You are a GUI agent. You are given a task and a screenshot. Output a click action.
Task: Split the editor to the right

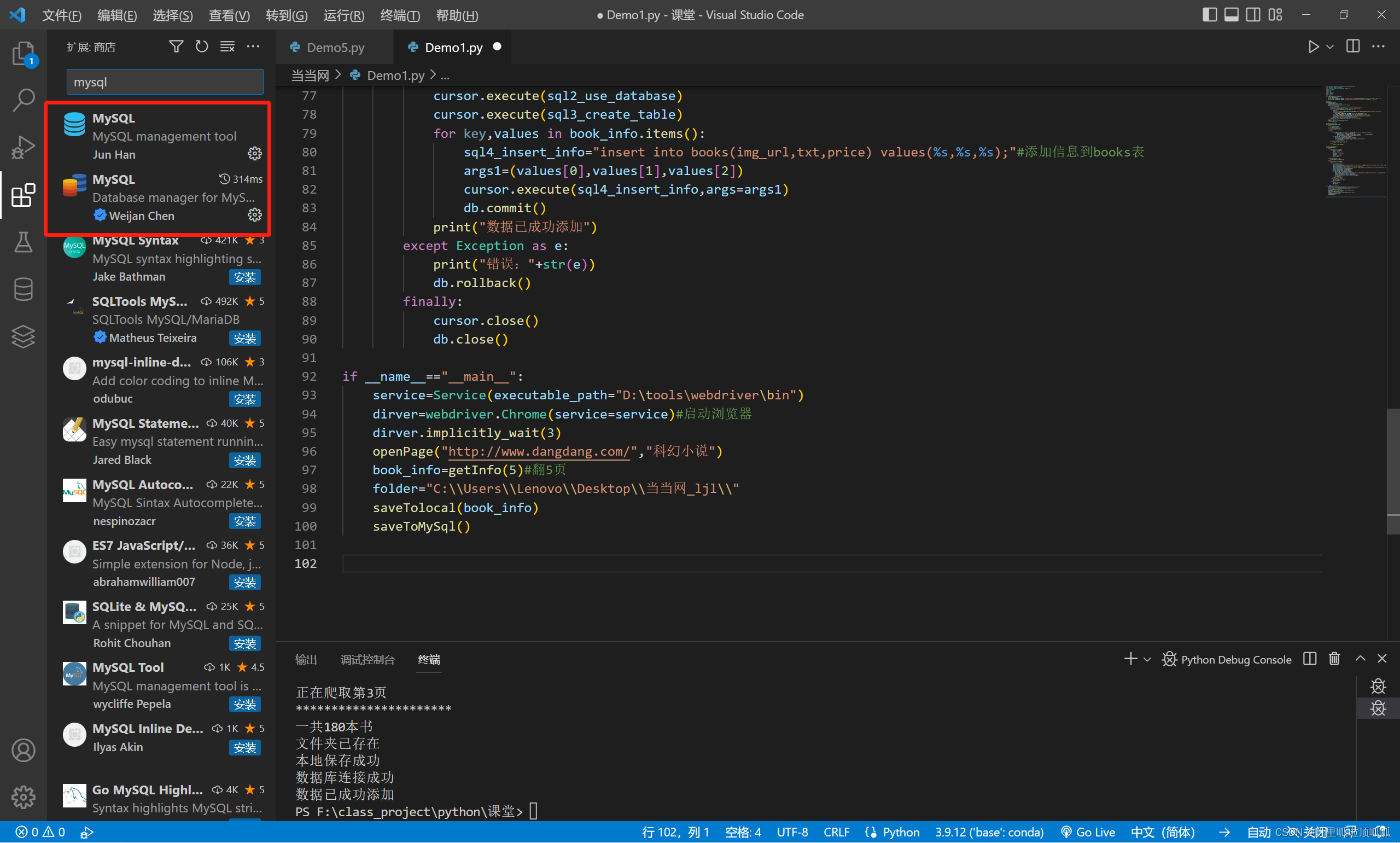(1352, 46)
